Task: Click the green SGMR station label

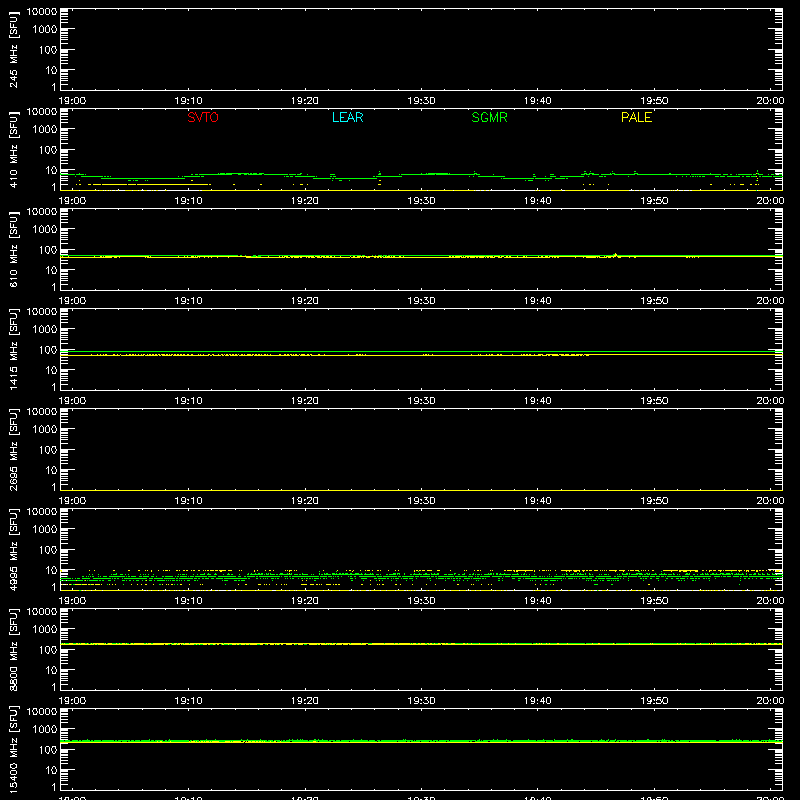Action: [x=489, y=117]
